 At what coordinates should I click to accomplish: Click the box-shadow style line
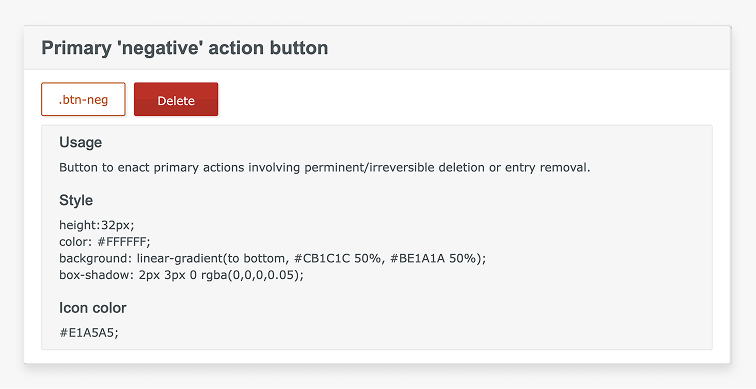tap(181, 275)
